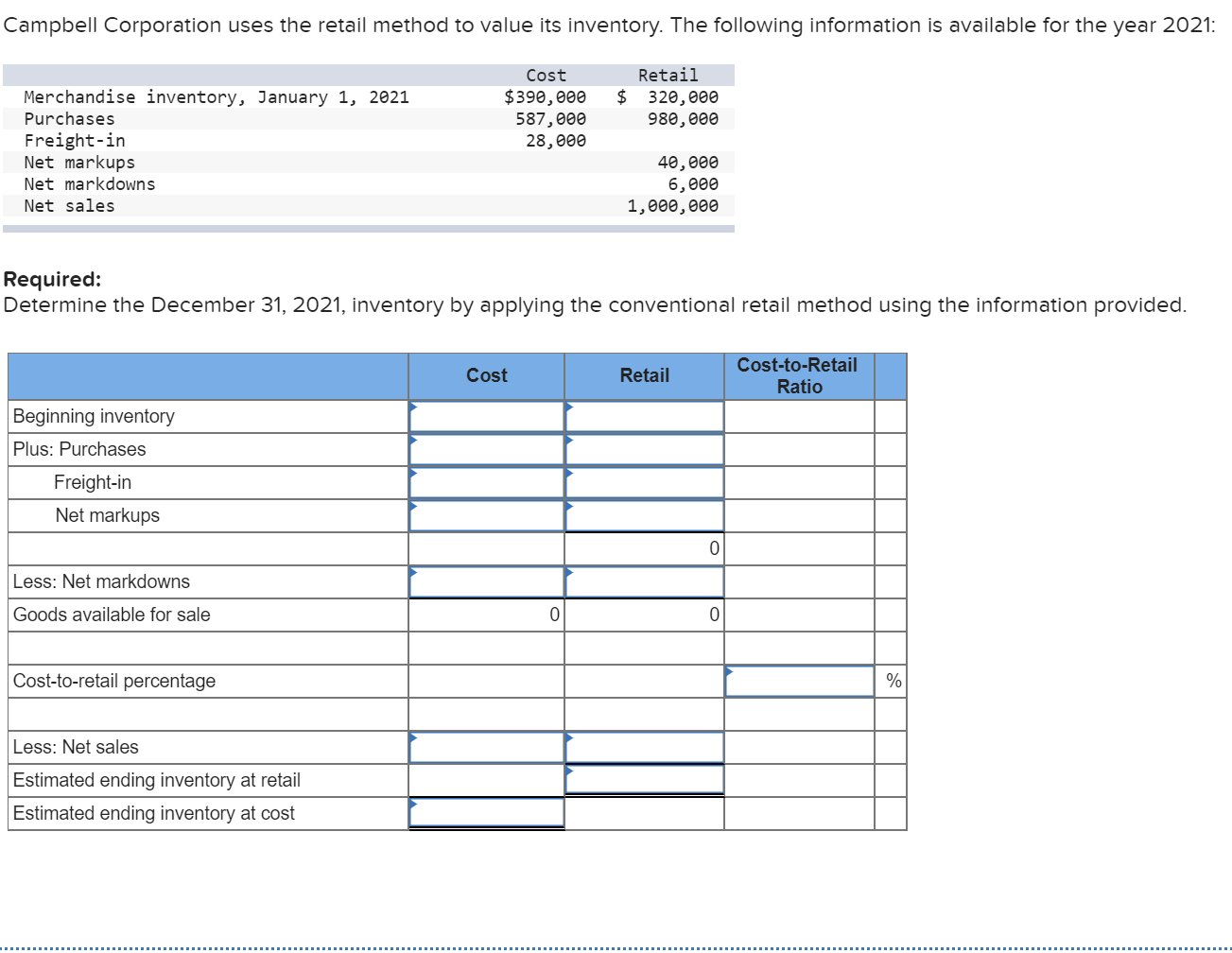Click the Cost-to-Retail Ratio column header
Image resolution: width=1232 pixels, height=953 pixels.
(798, 375)
